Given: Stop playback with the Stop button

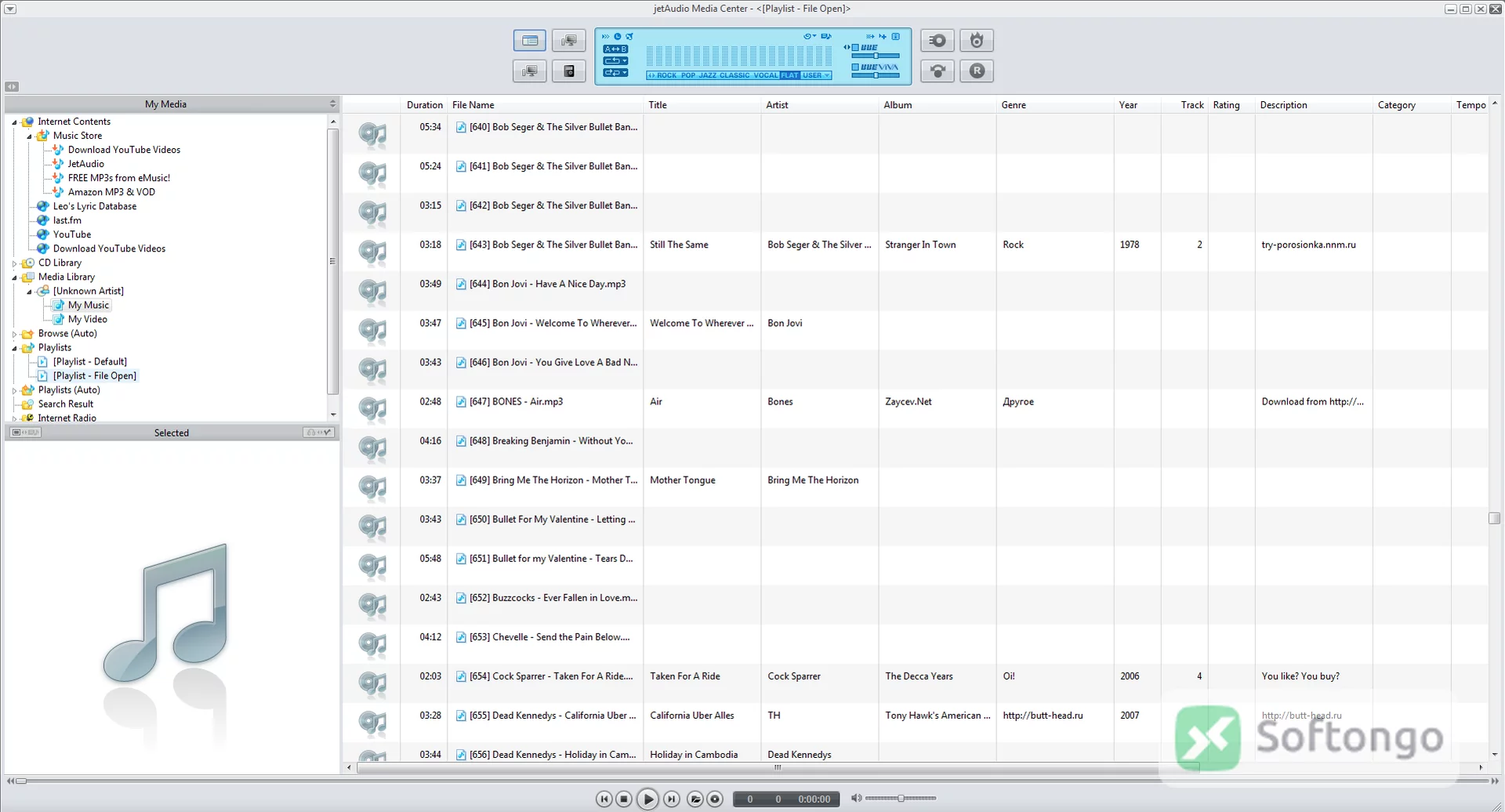Looking at the screenshot, I should (x=624, y=799).
